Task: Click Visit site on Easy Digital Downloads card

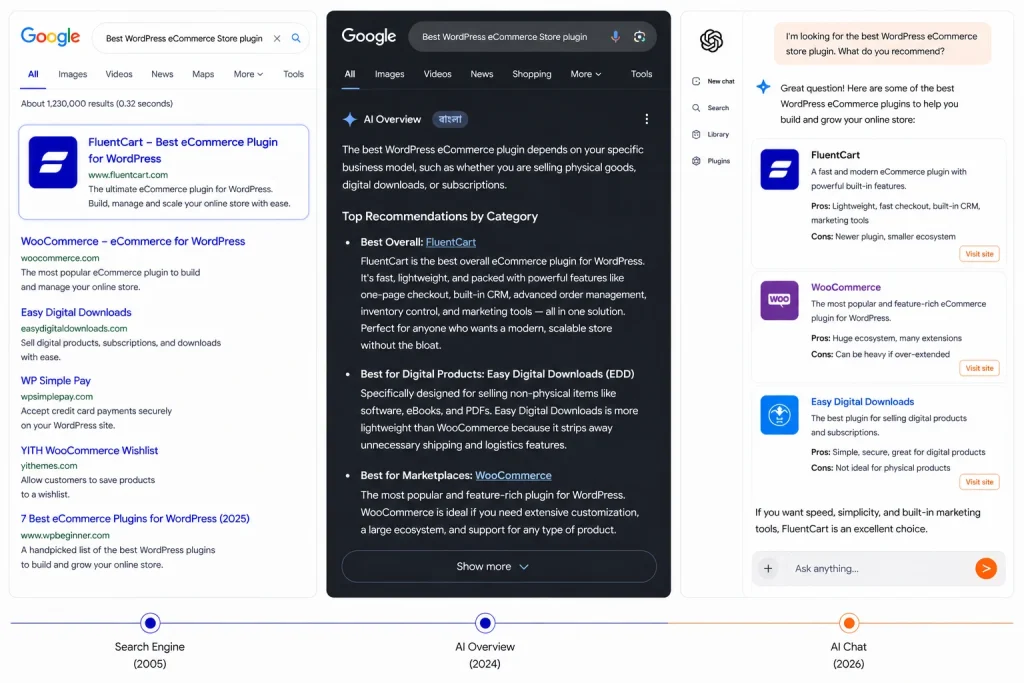Action: coord(979,482)
